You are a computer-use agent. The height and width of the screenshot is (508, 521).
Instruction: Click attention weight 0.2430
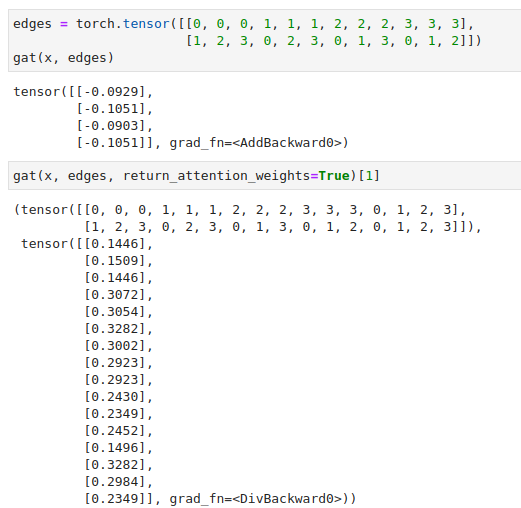[x=115, y=397]
